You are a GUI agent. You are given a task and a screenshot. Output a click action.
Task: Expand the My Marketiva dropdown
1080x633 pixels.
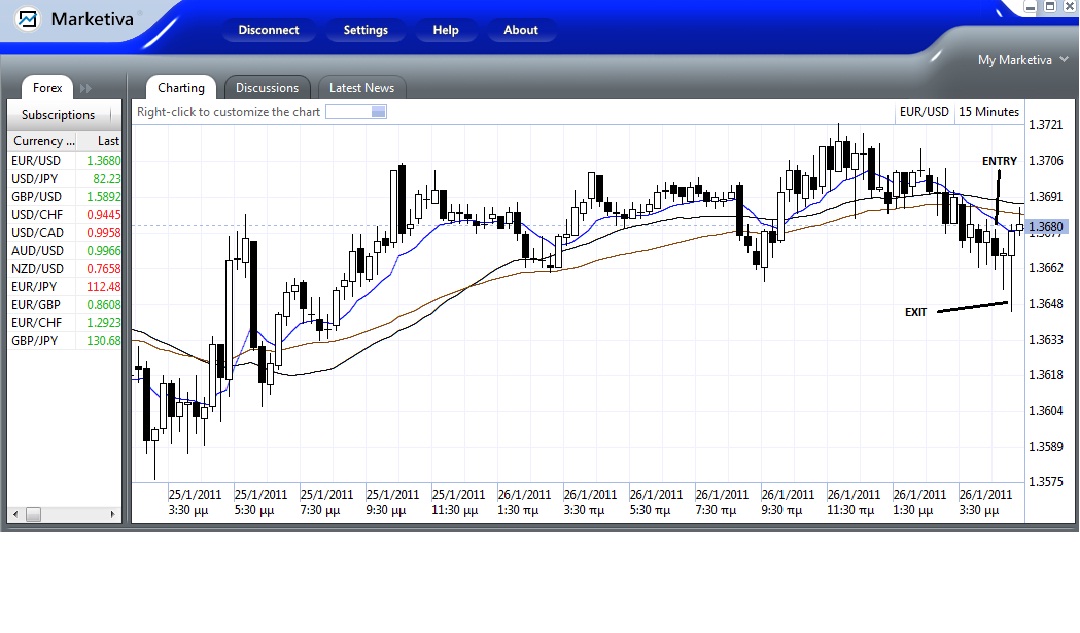tap(1023, 60)
